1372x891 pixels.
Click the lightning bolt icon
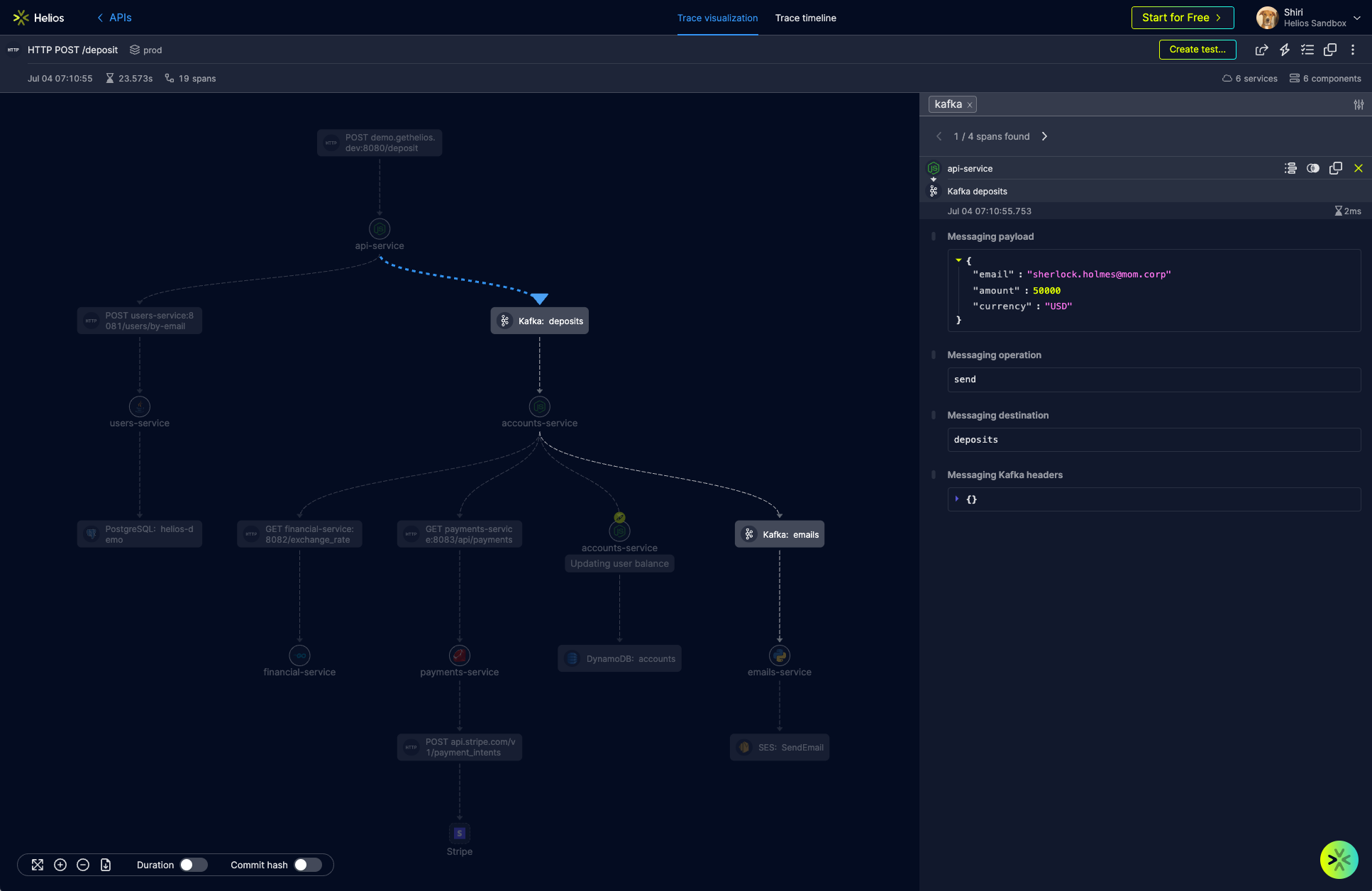pyautogui.click(x=1285, y=50)
